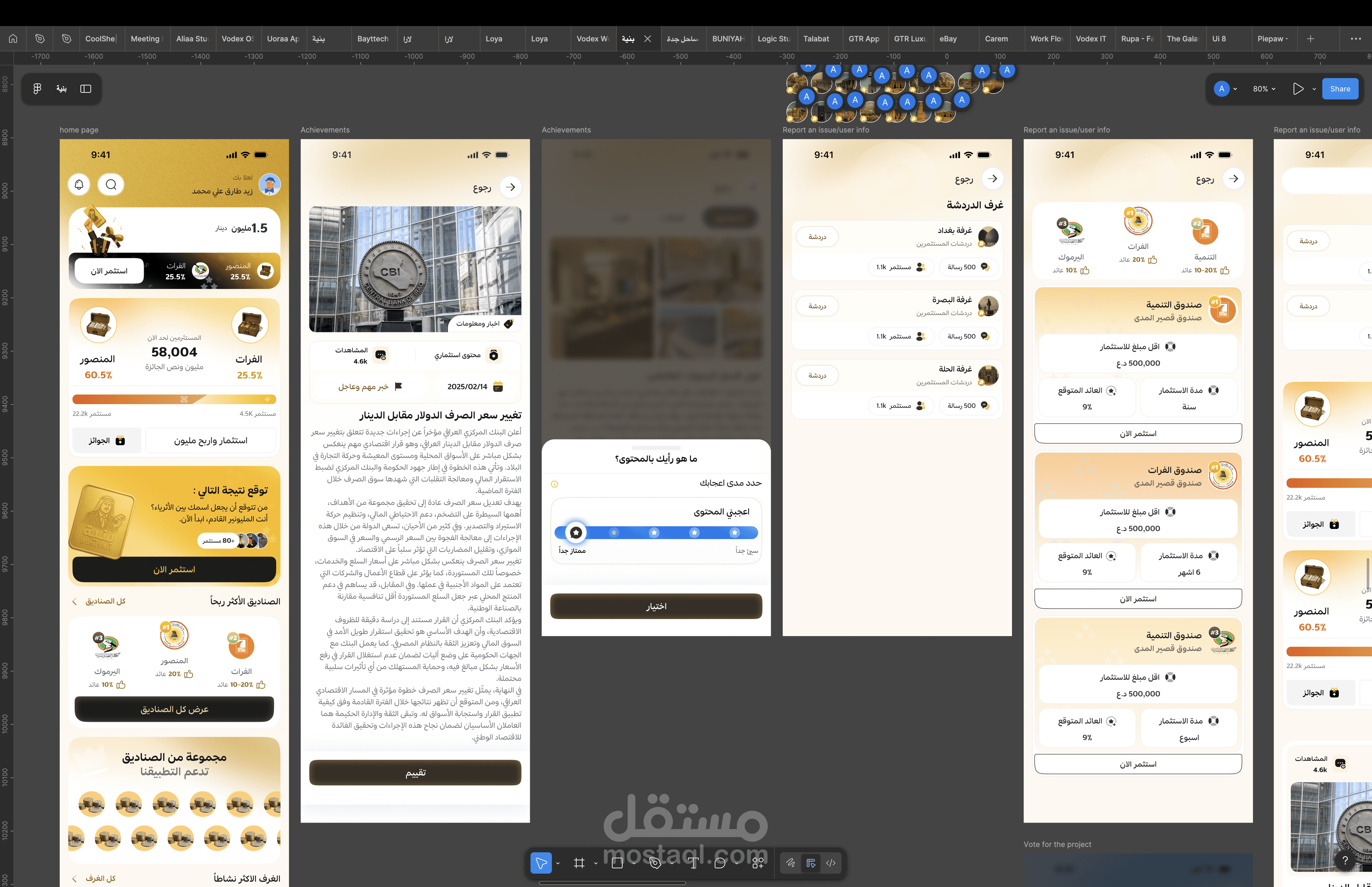Screen dimensions: 1372x887
Task: Select the home page frame label
Action: 79,130
